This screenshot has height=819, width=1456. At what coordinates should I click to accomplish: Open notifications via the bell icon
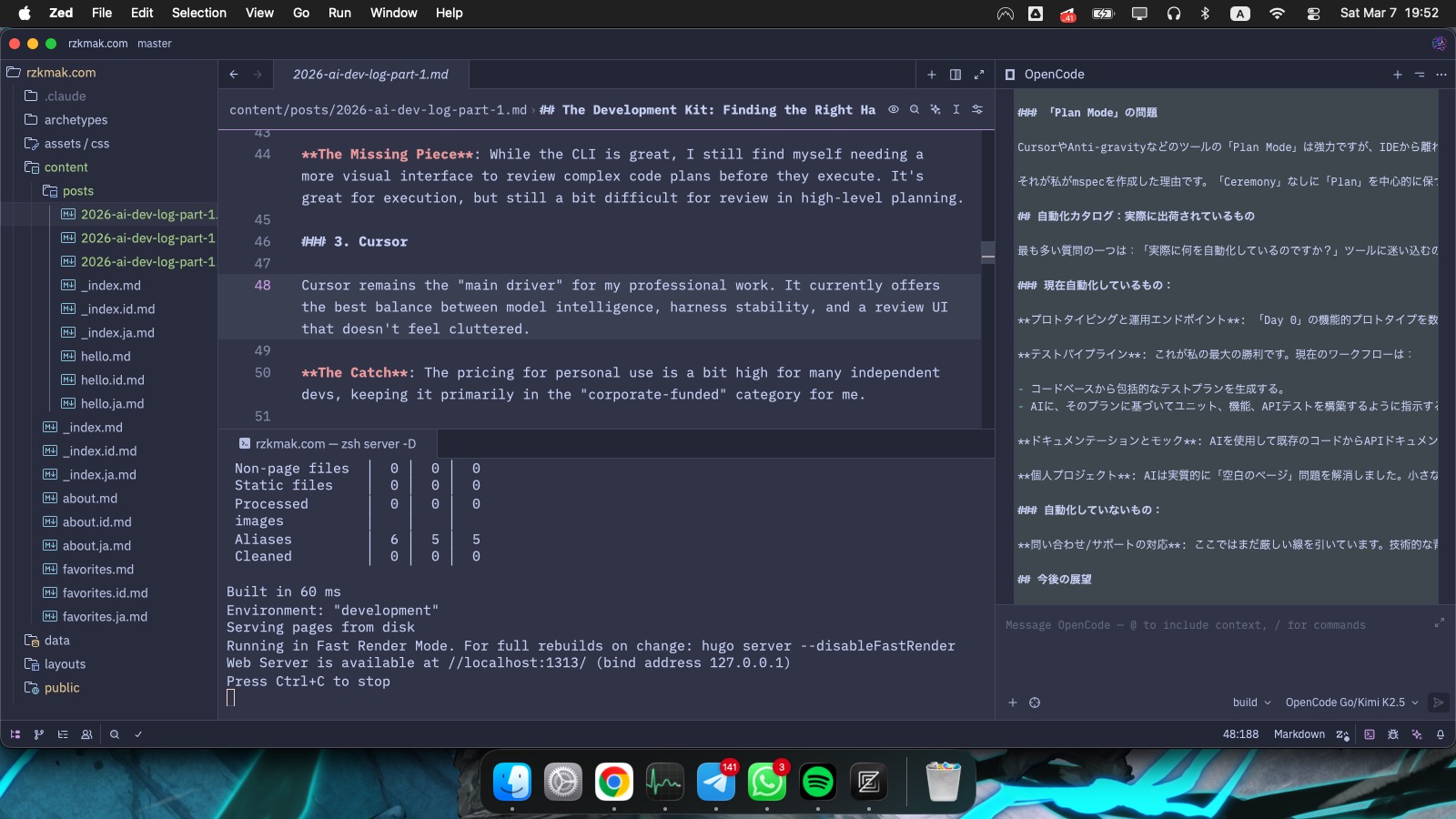[x=1441, y=734]
